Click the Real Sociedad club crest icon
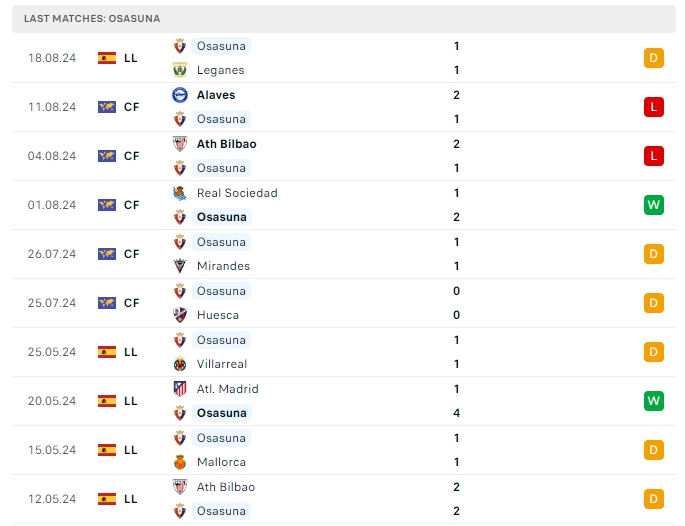This screenshot has width=685, height=526. pyautogui.click(x=180, y=193)
